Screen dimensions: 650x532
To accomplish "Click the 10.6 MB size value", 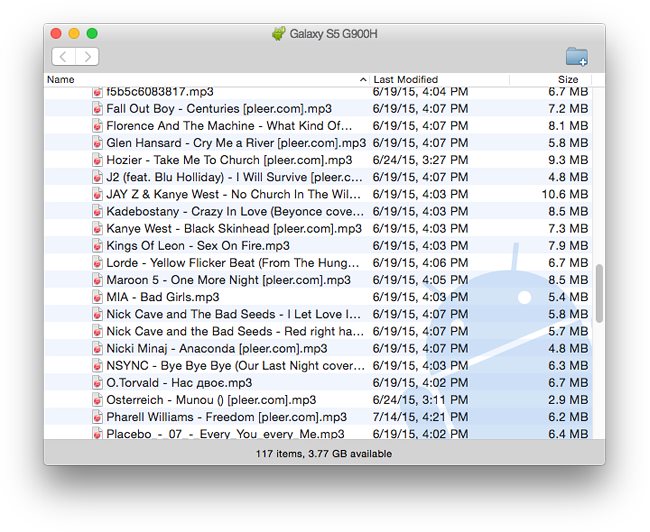I will coord(565,194).
